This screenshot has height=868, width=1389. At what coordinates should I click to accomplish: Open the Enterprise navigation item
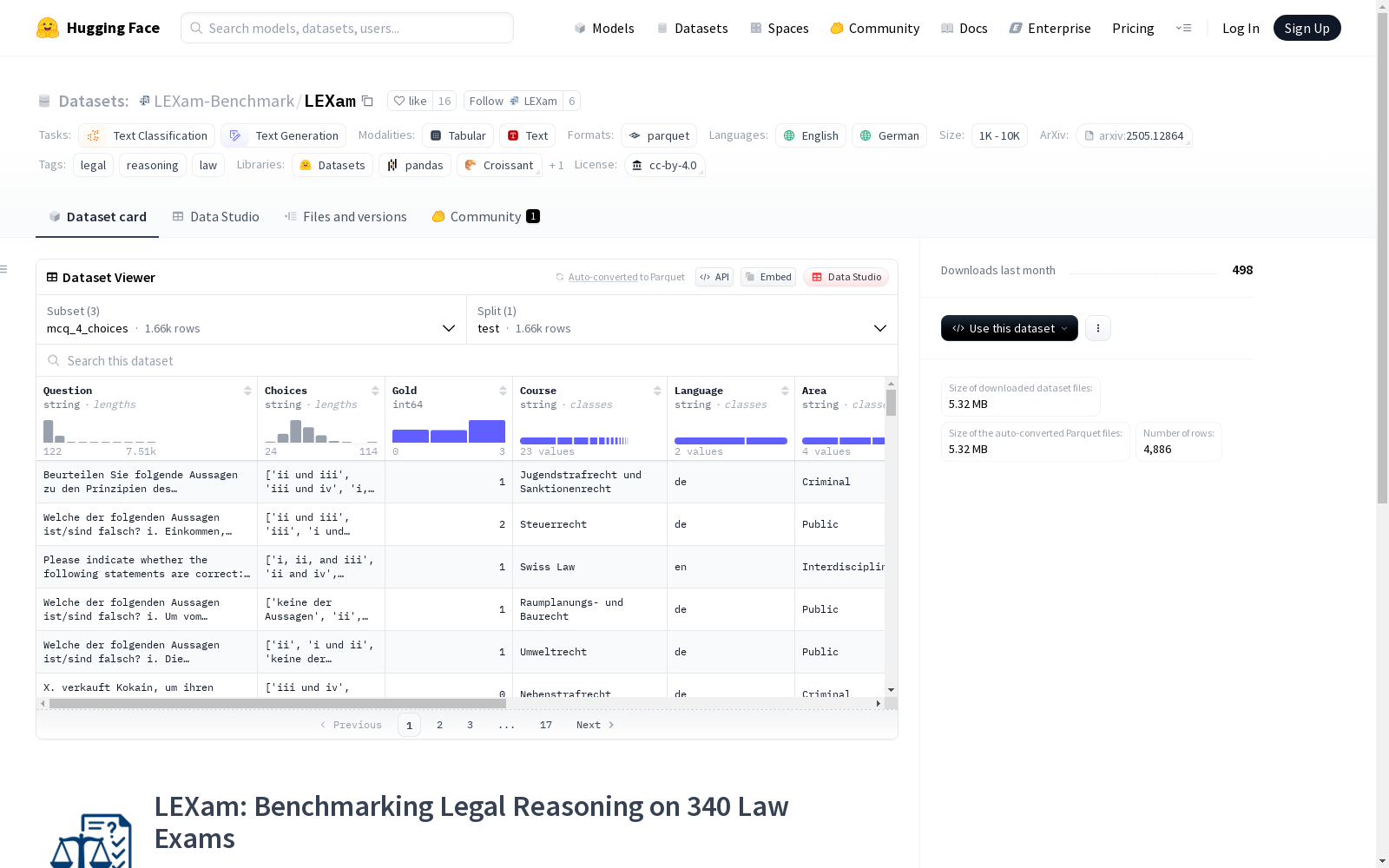coord(1050,28)
